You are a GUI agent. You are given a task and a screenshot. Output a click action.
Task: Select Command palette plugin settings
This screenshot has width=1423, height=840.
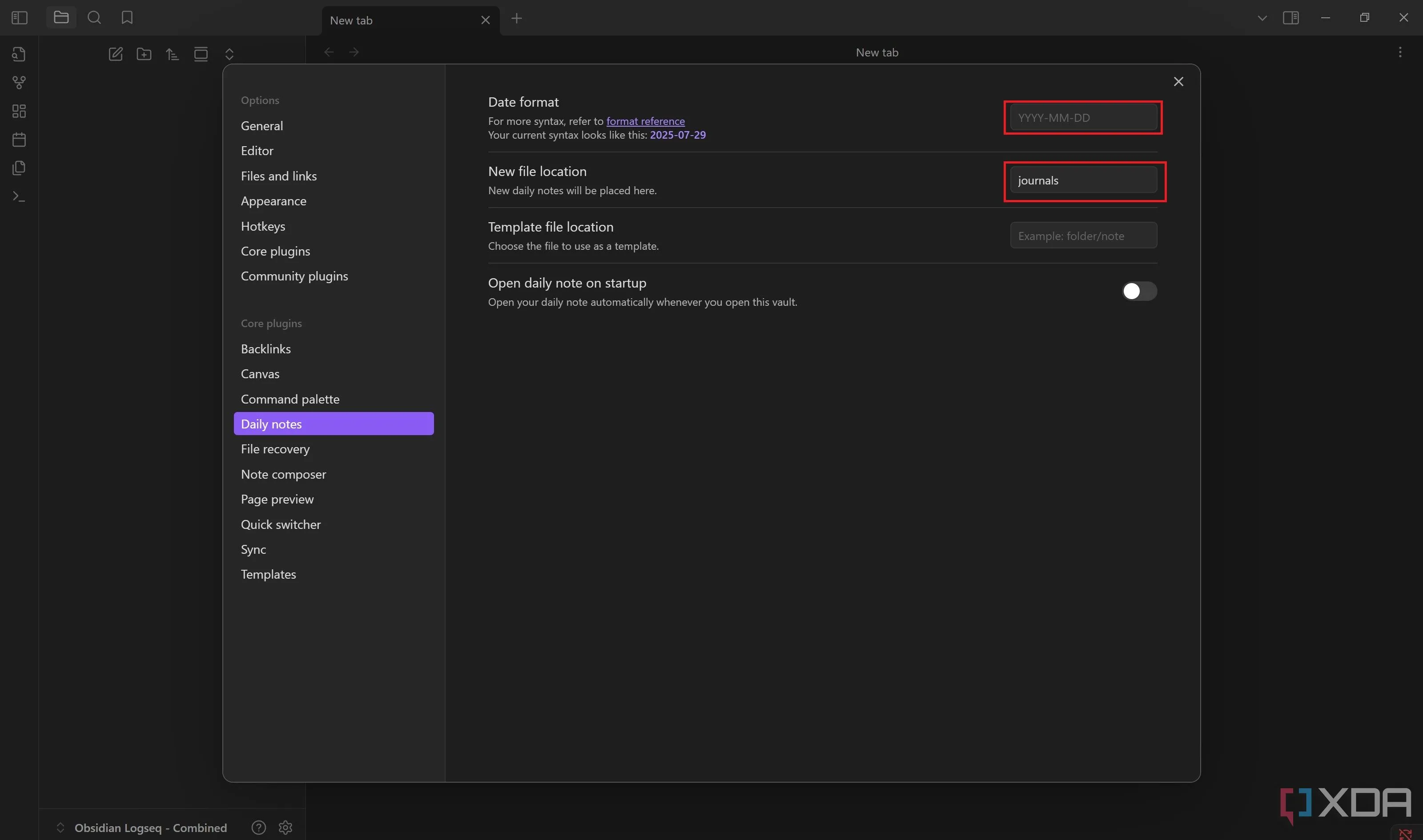tap(334, 399)
